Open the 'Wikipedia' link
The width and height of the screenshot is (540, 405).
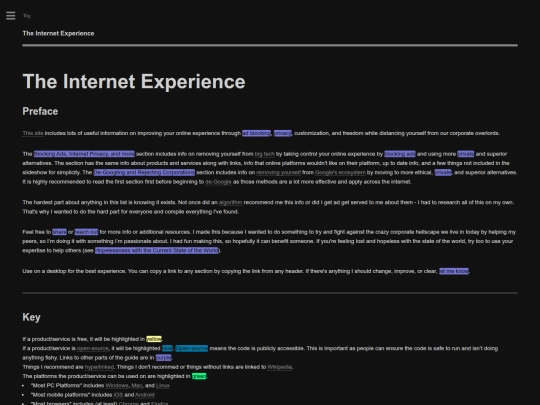pyautogui.click(x=280, y=367)
